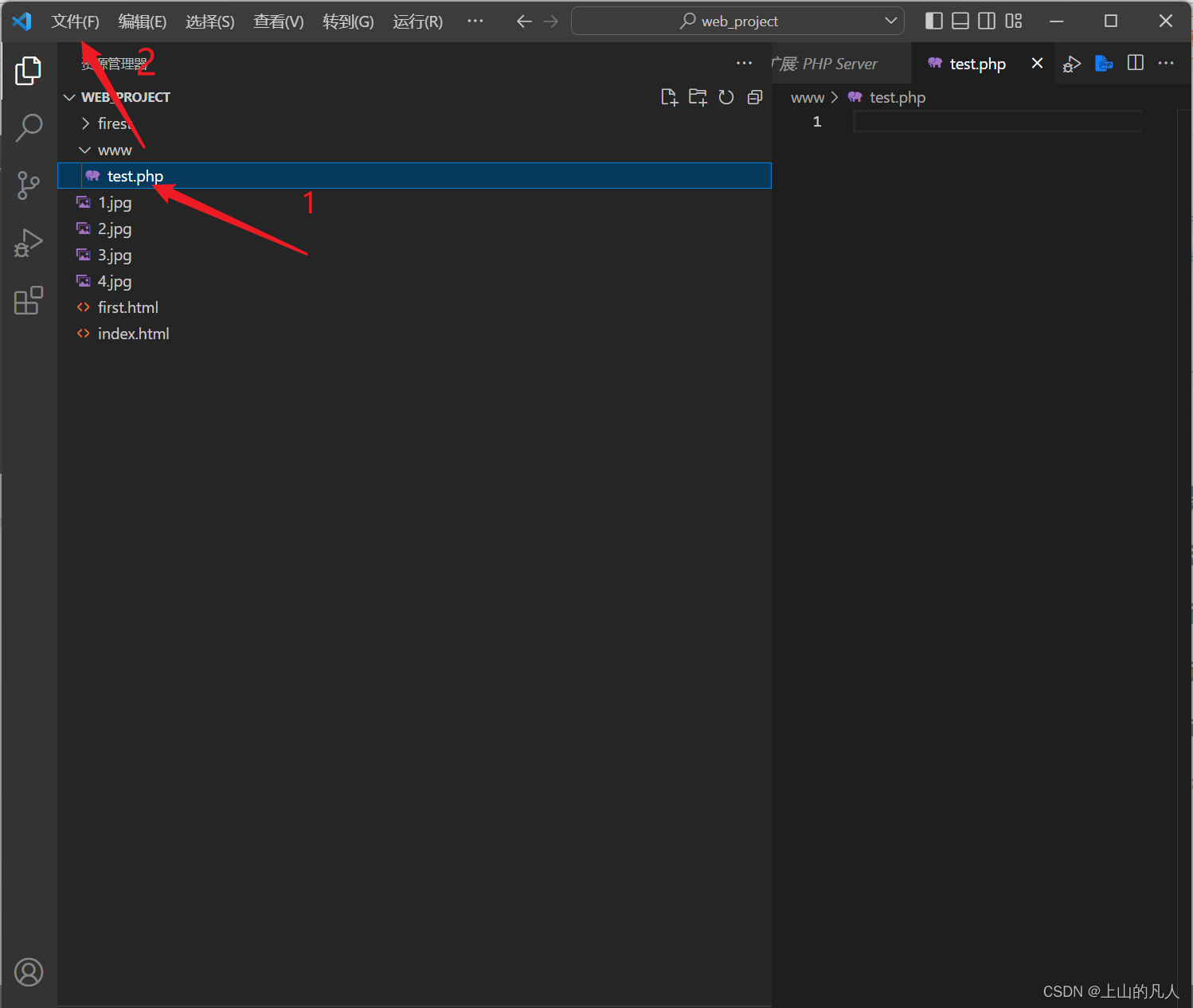Click the www breadcrumb segment
The image size is (1193, 1008).
(808, 97)
